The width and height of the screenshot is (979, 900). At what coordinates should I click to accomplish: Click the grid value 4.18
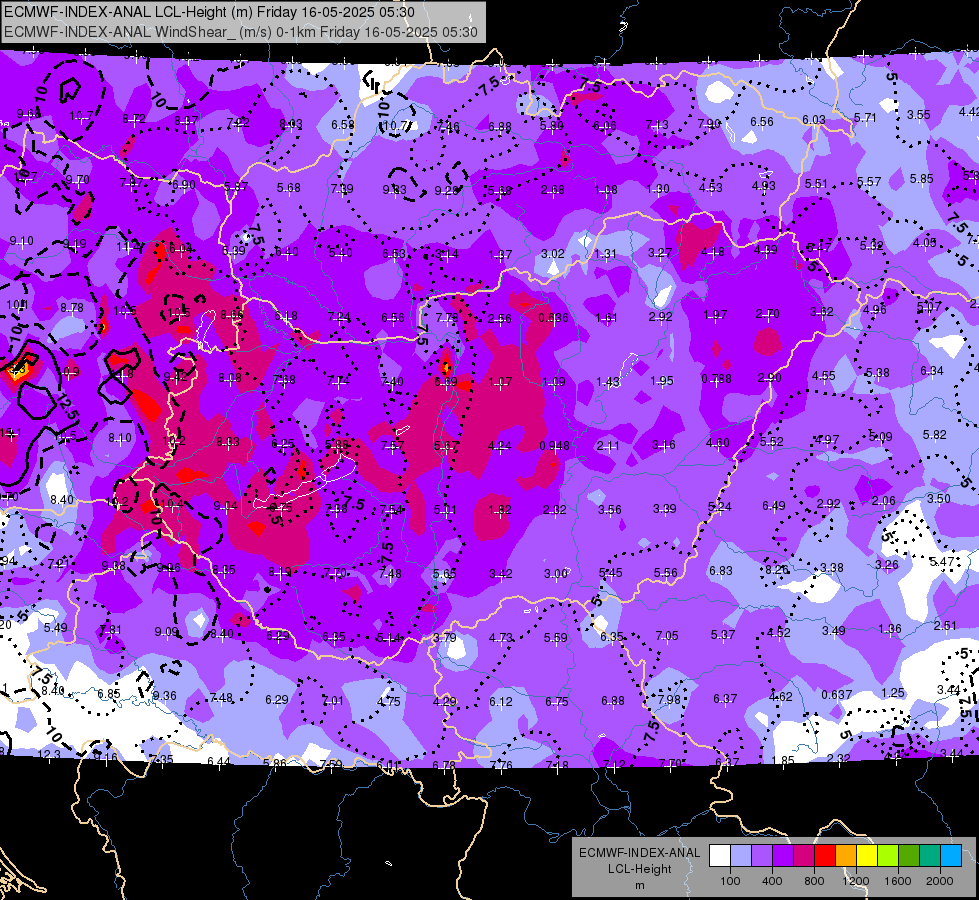[x=712, y=252]
